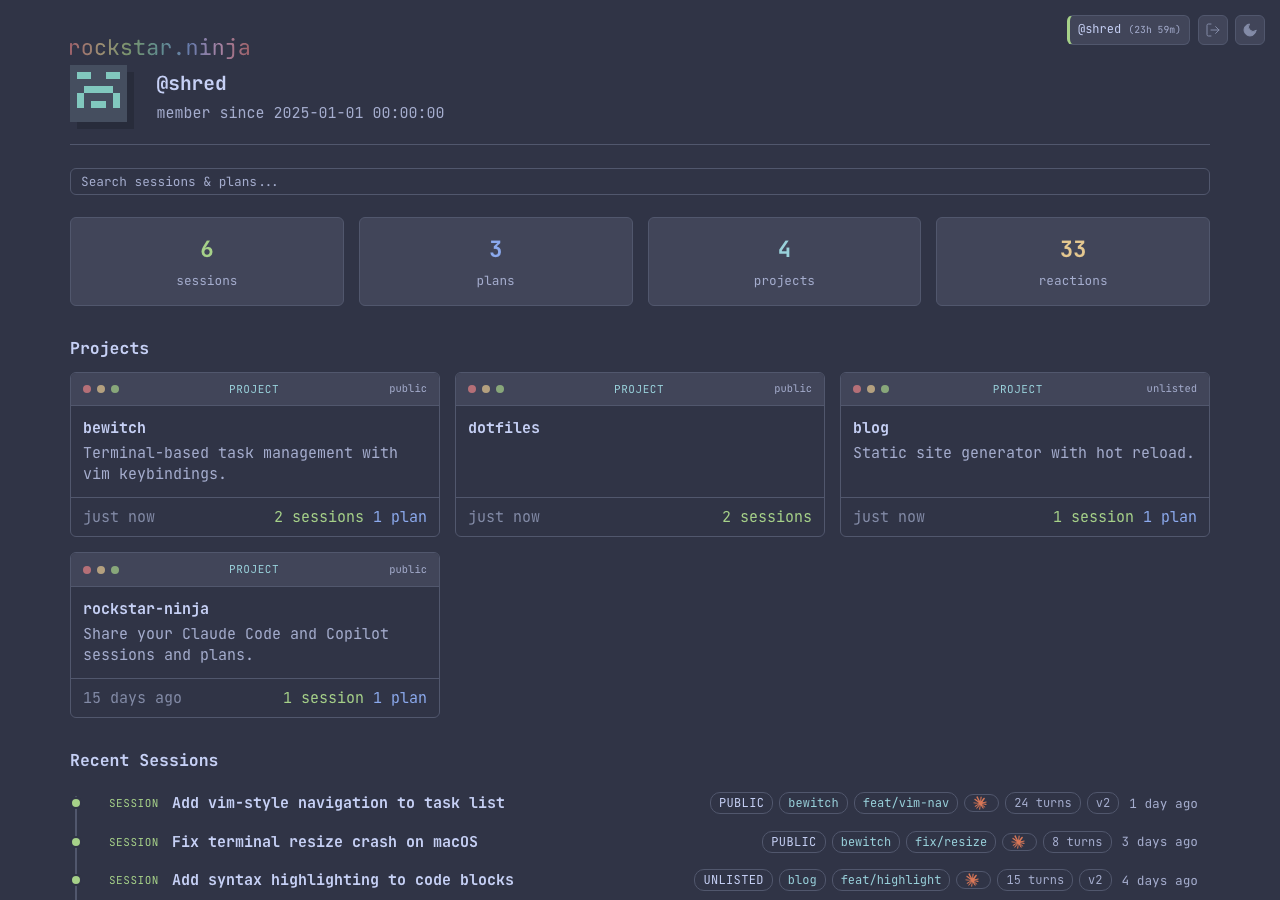Image resolution: width=1280 pixels, height=900 pixels.
Task: Toggle dark mode with the moon button
Action: click(x=1249, y=30)
